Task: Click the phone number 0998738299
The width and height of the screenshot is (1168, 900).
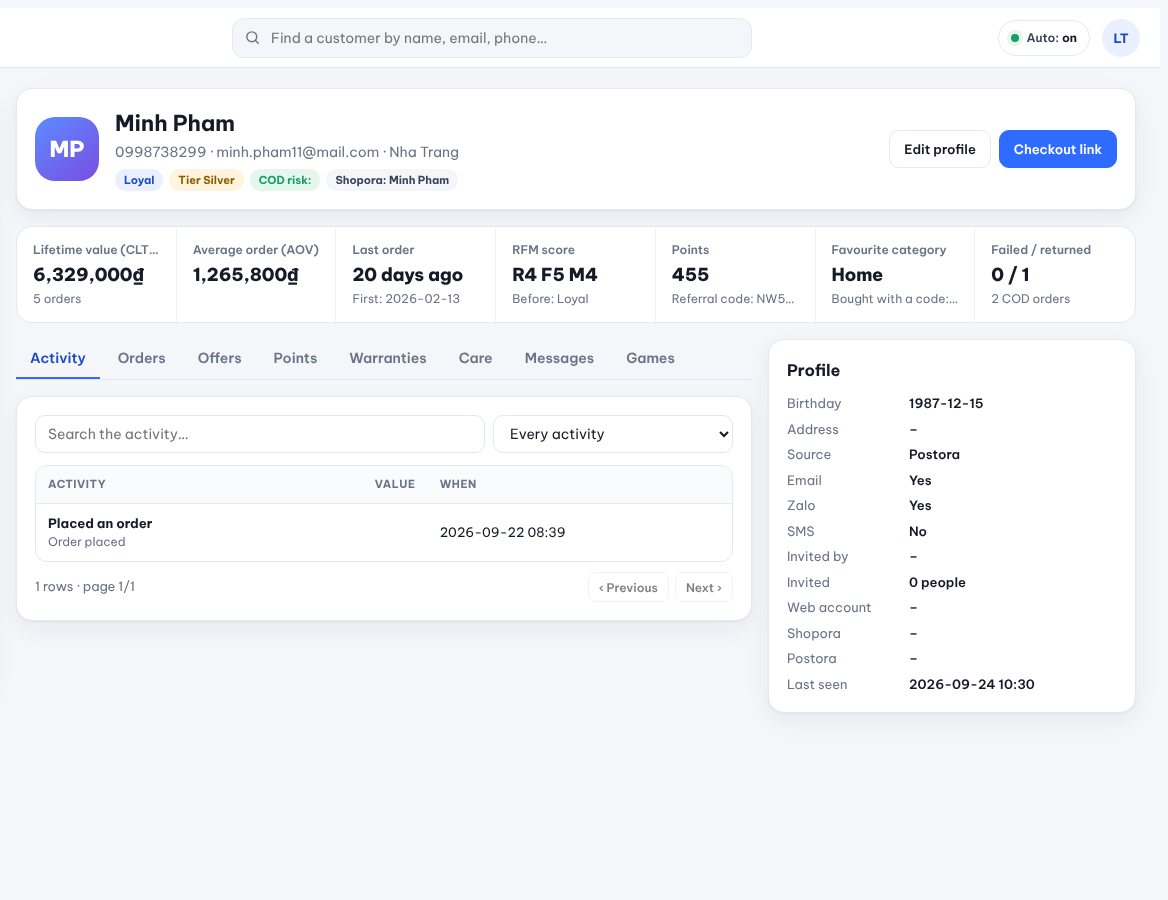Action: pos(160,152)
